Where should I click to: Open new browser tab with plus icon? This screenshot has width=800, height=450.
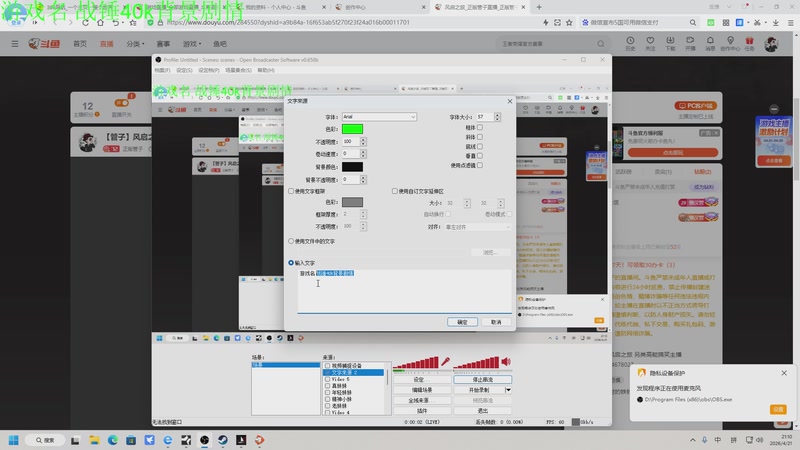[539, 7]
